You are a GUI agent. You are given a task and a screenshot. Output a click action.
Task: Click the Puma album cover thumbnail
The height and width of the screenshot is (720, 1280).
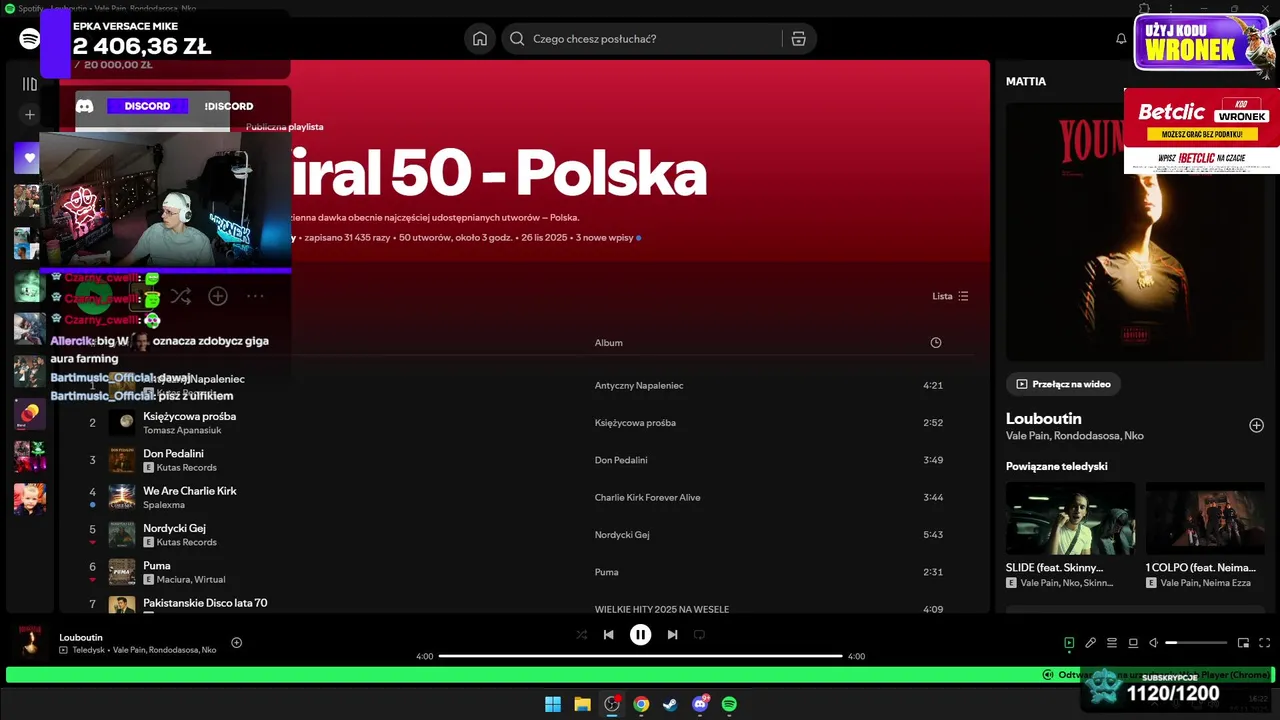pyautogui.click(x=122, y=572)
